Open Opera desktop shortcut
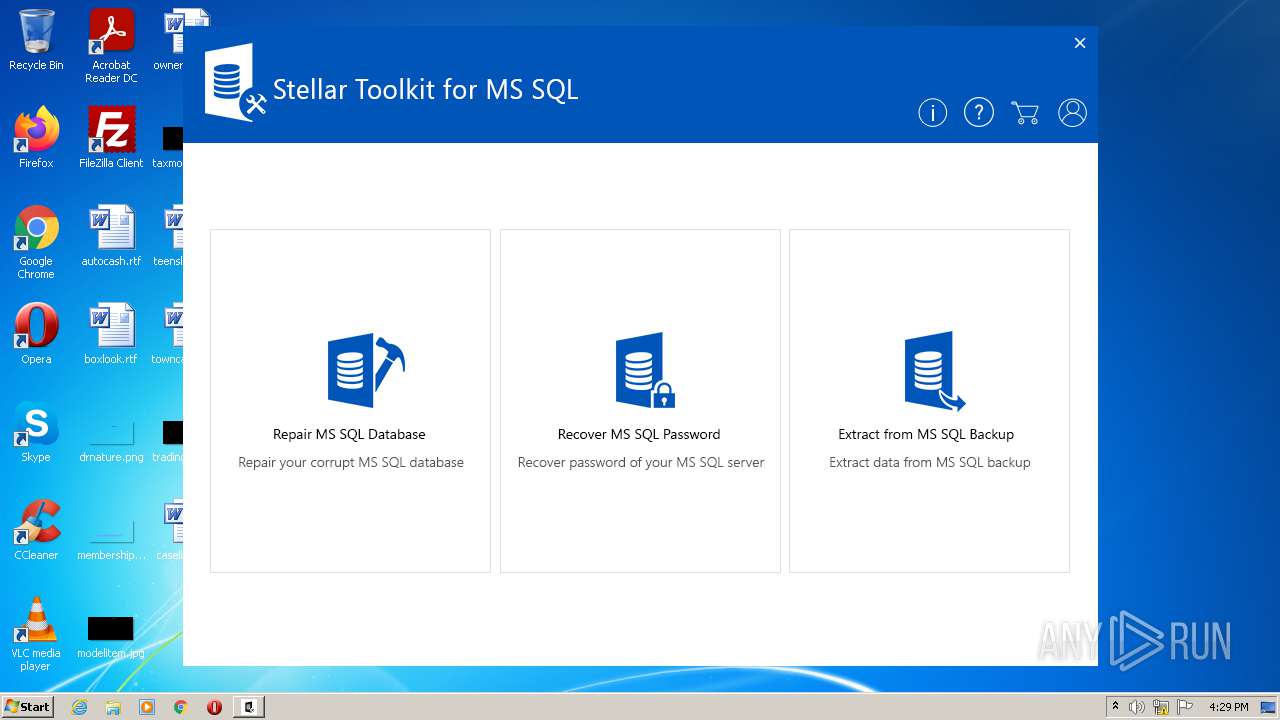The height and width of the screenshot is (720, 1280). click(36, 334)
